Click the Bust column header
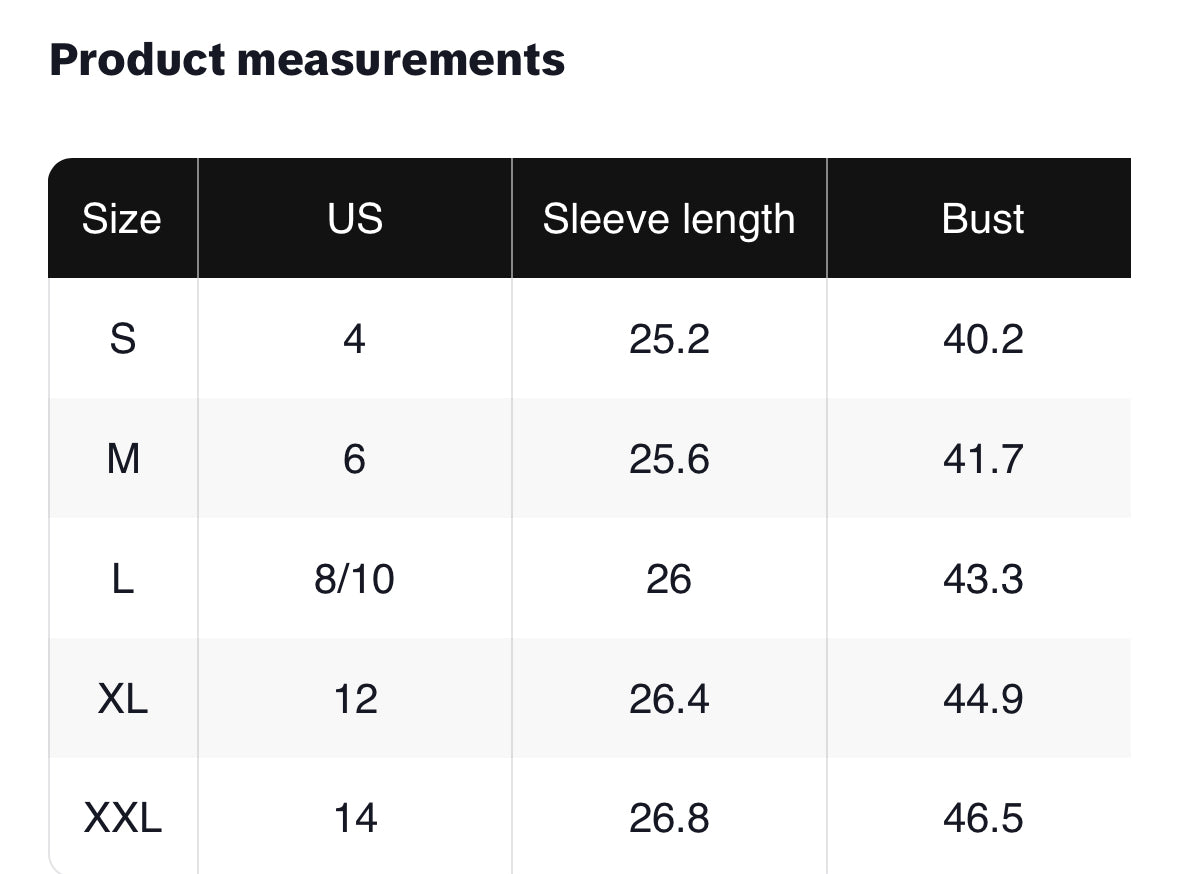Screen dimensions: 1179x874 pyautogui.click(x=983, y=219)
